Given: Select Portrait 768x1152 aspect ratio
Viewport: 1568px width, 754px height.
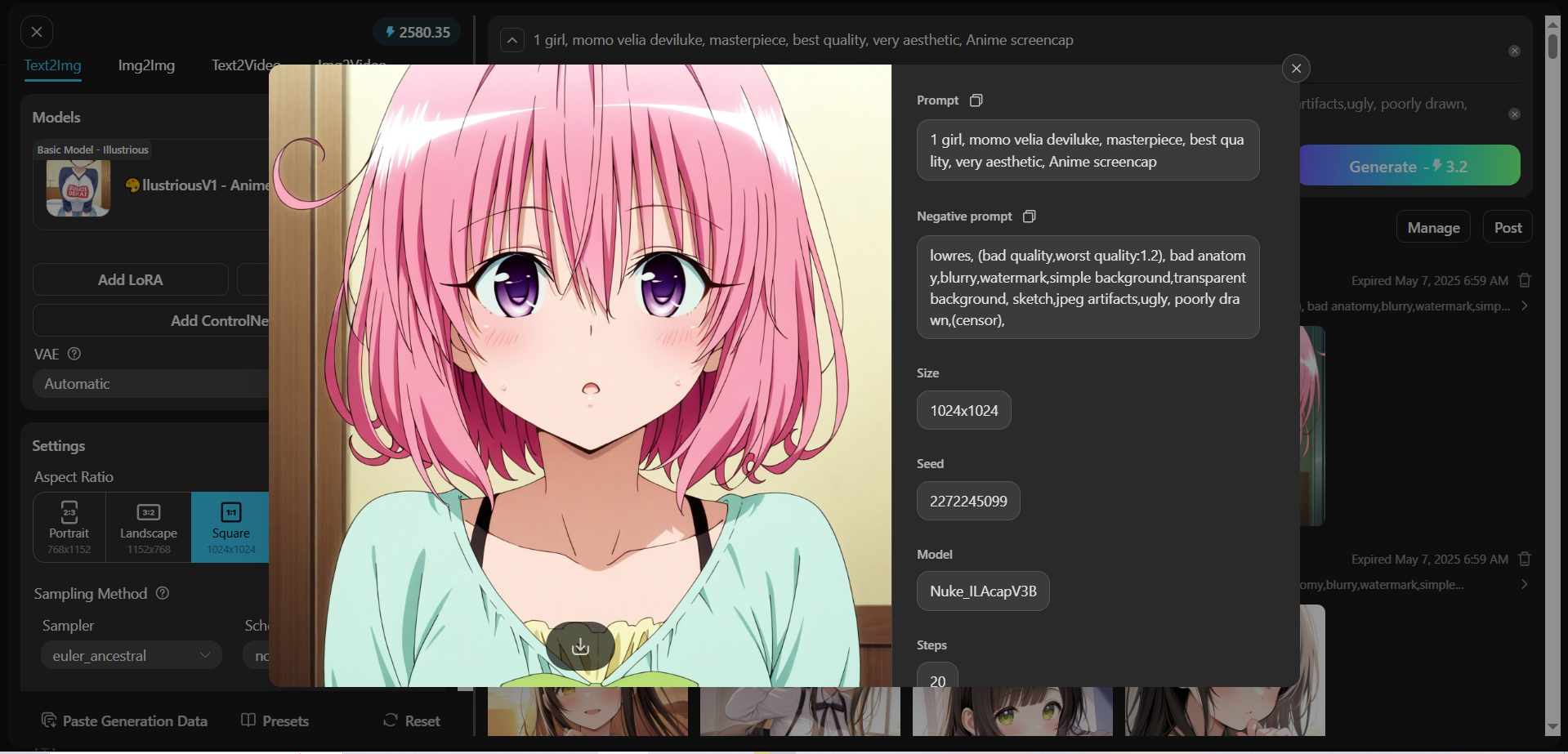Looking at the screenshot, I should point(69,527).
